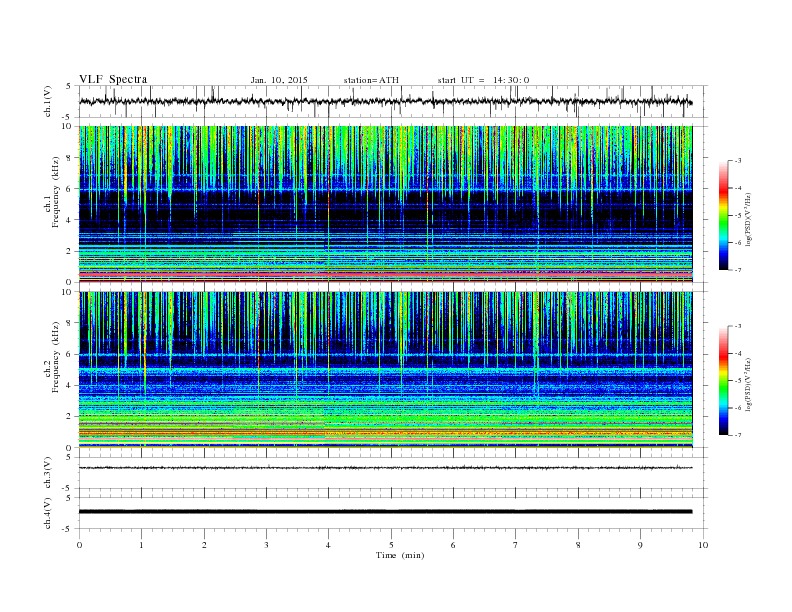Click the ch.1 colorbar "log(PSD)(V²/Hz)" label

[748, 220]
